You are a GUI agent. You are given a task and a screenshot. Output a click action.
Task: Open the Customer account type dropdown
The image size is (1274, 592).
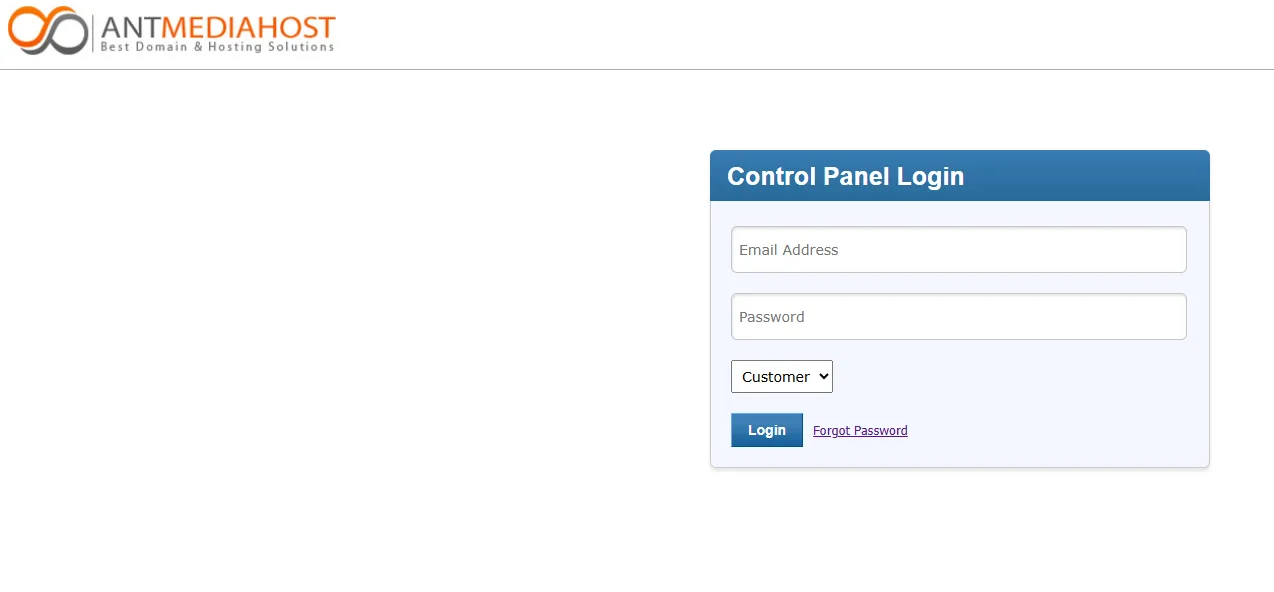781,377
